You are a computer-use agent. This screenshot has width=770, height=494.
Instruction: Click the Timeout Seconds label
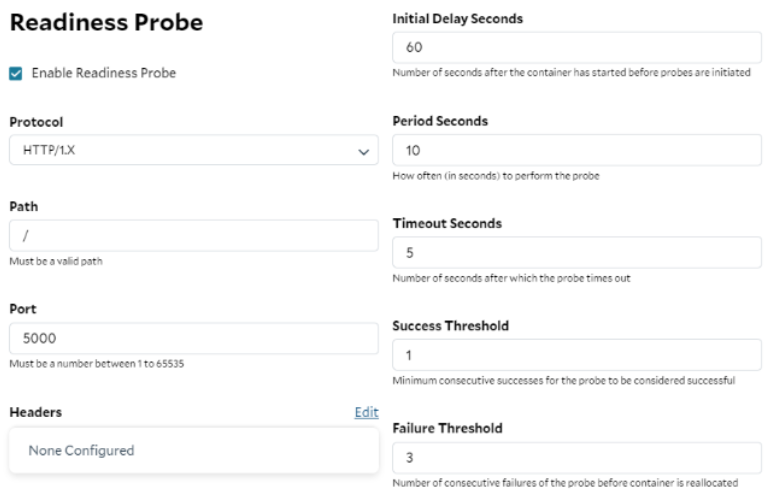click(447, 224)
